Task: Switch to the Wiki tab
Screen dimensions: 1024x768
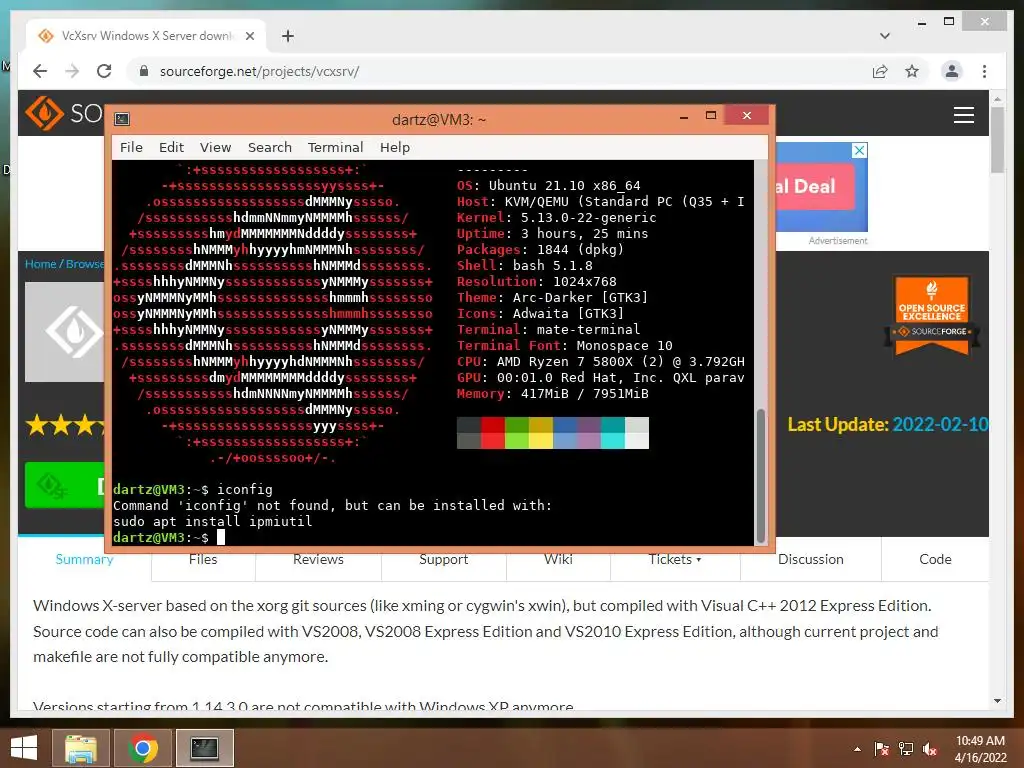Action: (558, 560)
